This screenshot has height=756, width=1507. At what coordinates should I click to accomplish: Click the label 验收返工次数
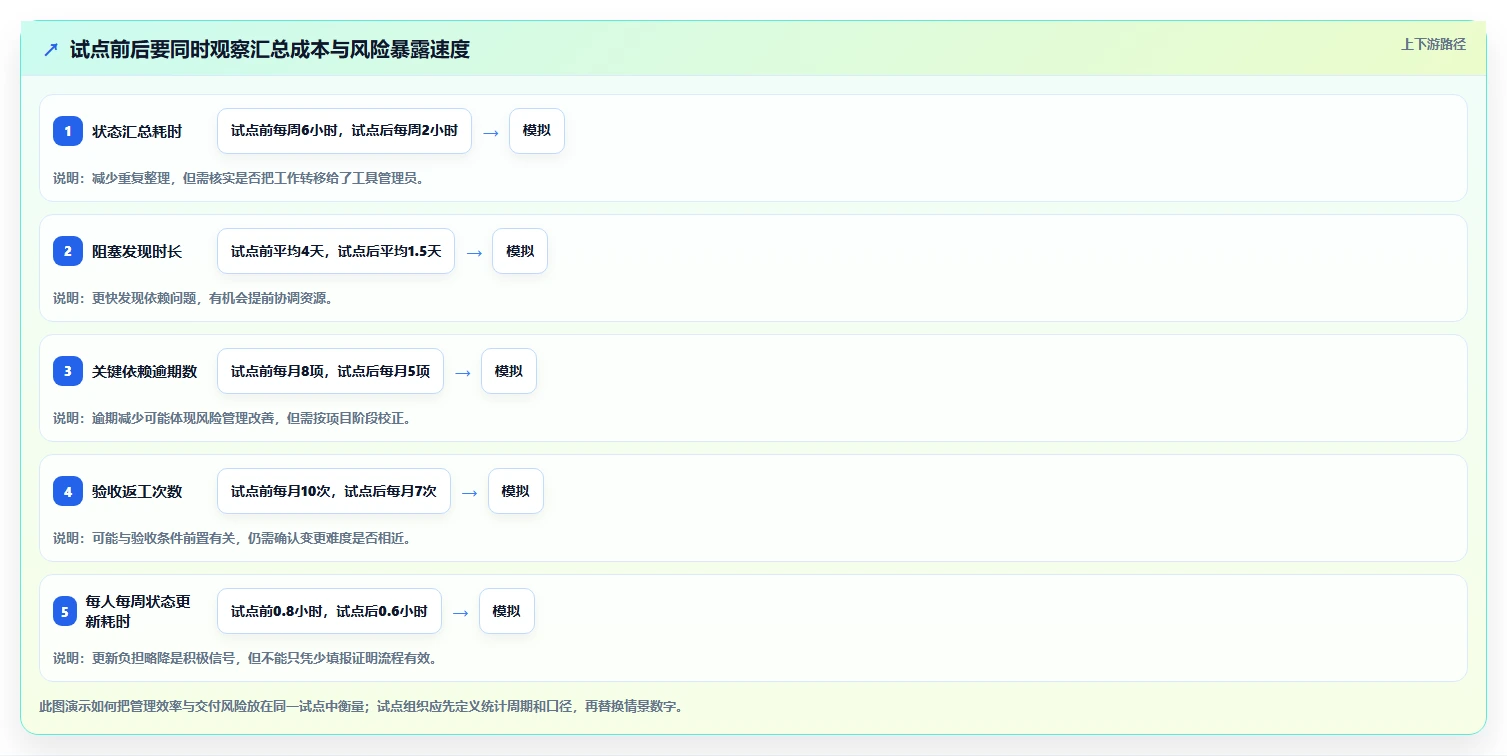pos(137,491)
